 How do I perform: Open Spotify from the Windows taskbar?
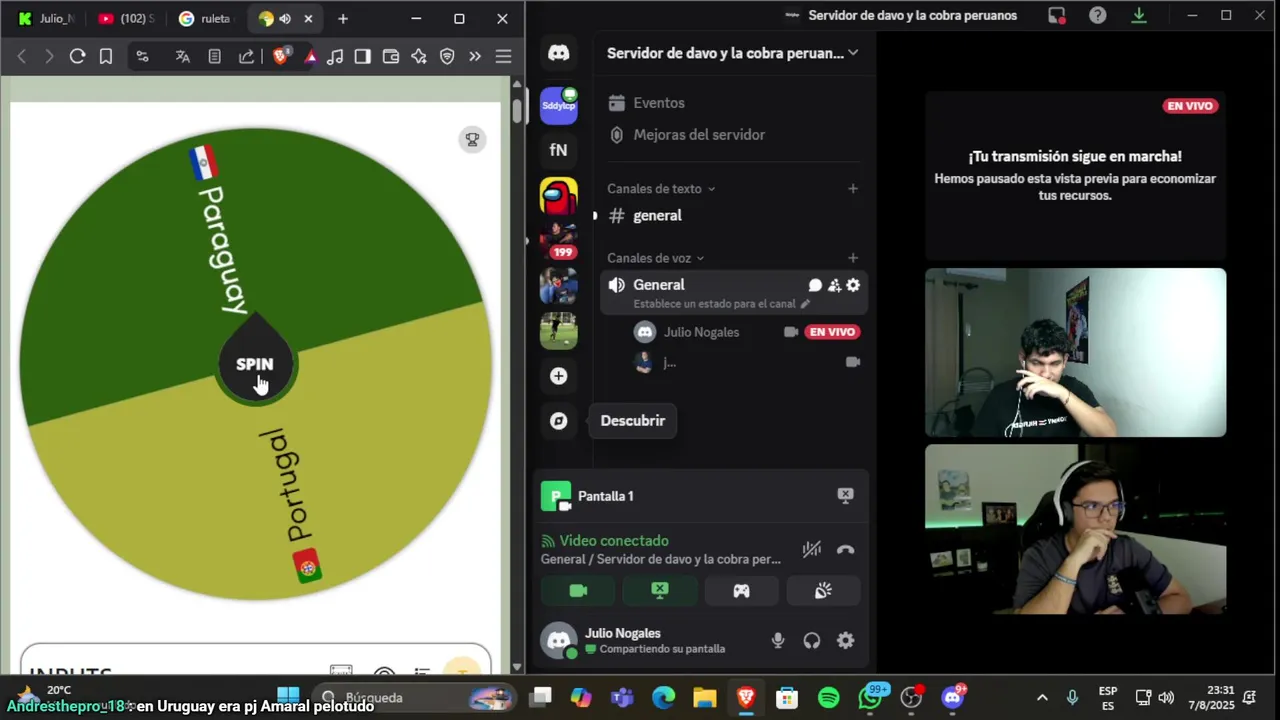pyautogui.click(x=829, y=697)
